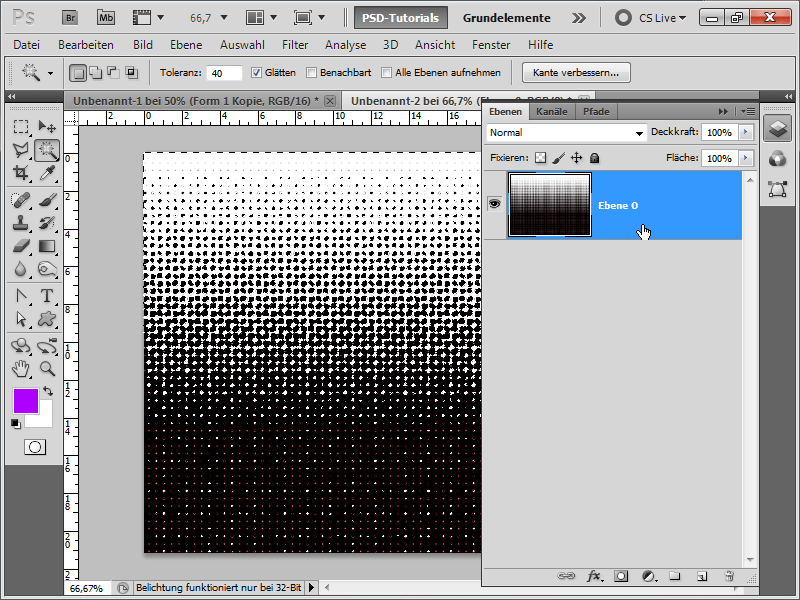
Task: Select the Gradient tool
Action: point(47,246)
